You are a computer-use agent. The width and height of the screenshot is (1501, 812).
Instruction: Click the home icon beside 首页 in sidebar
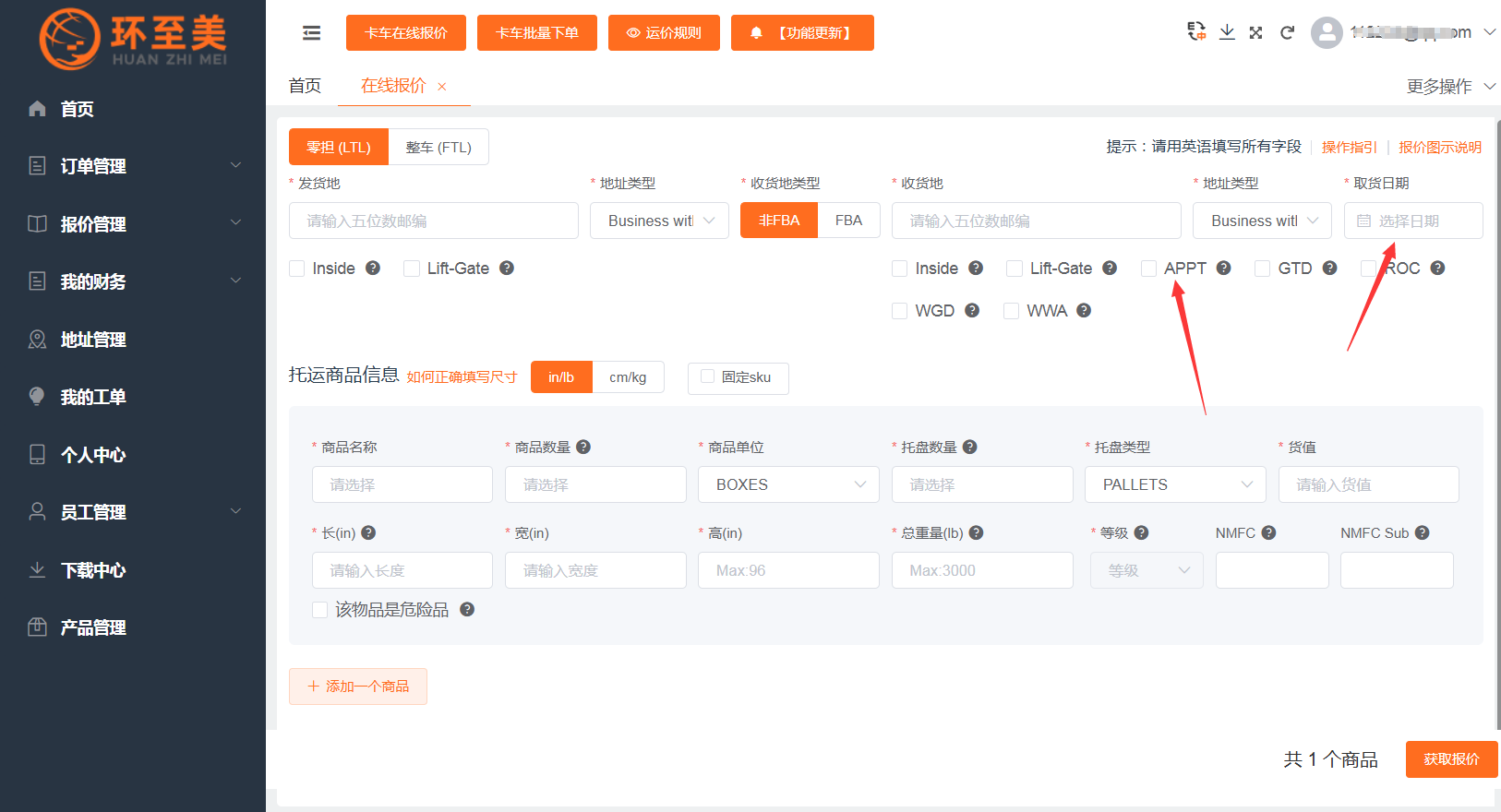pyautogui.click(x=37, y=109)
